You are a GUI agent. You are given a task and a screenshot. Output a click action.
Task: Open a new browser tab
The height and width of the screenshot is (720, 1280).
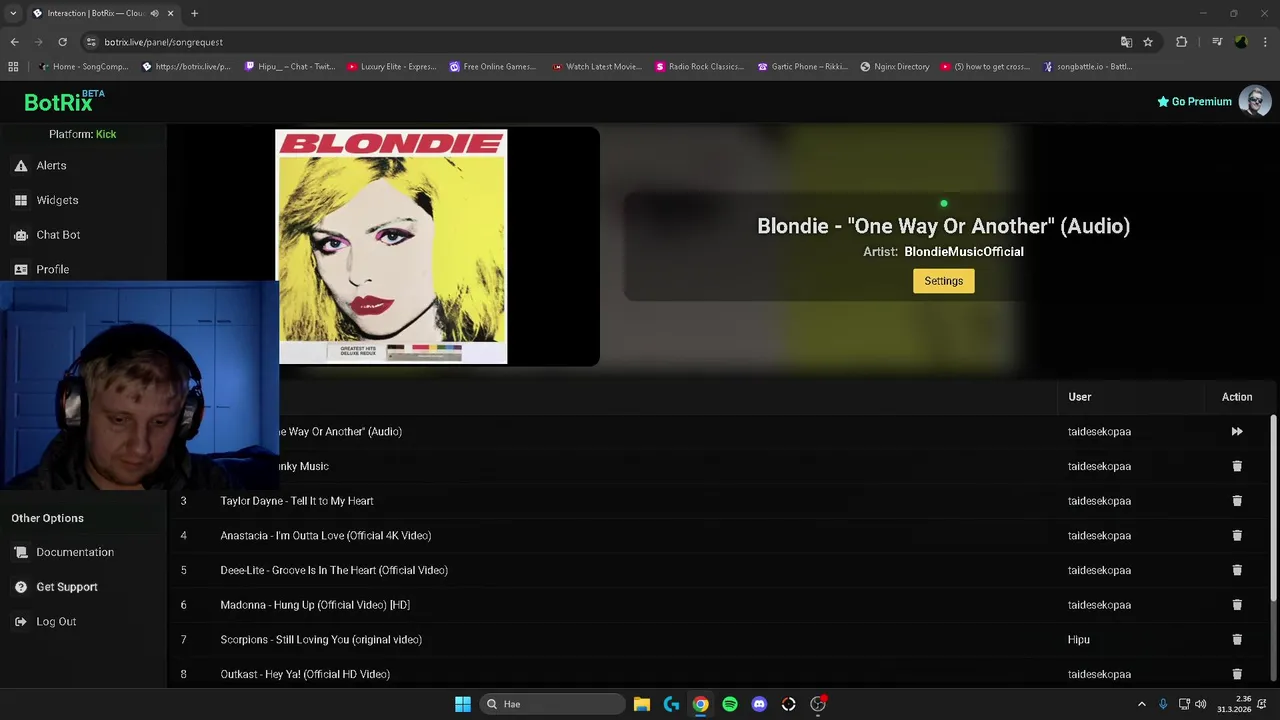(x=194, y=13)
